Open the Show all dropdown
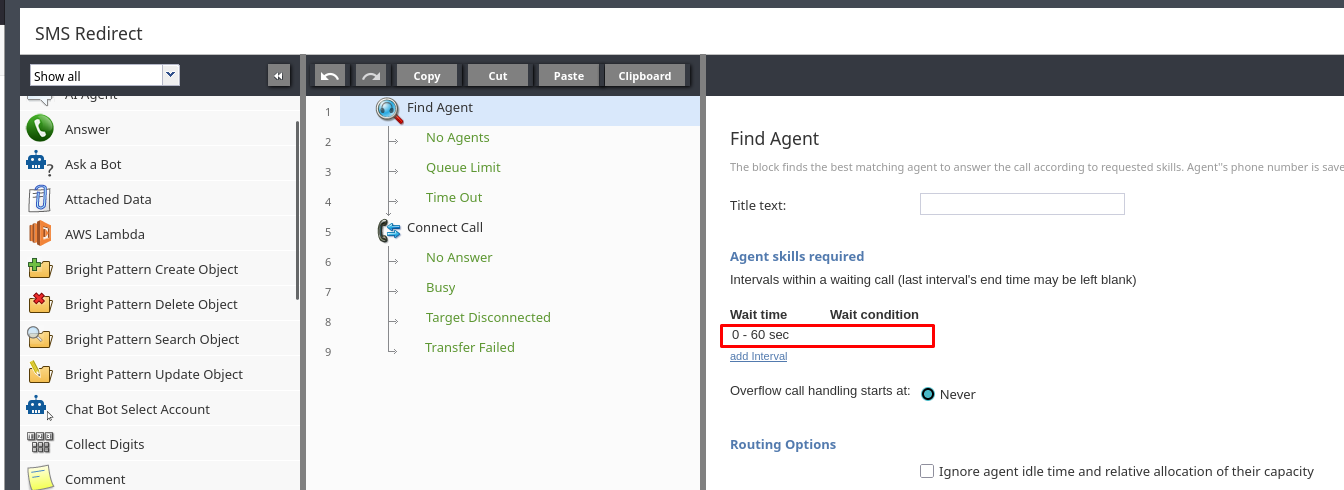 105,75
